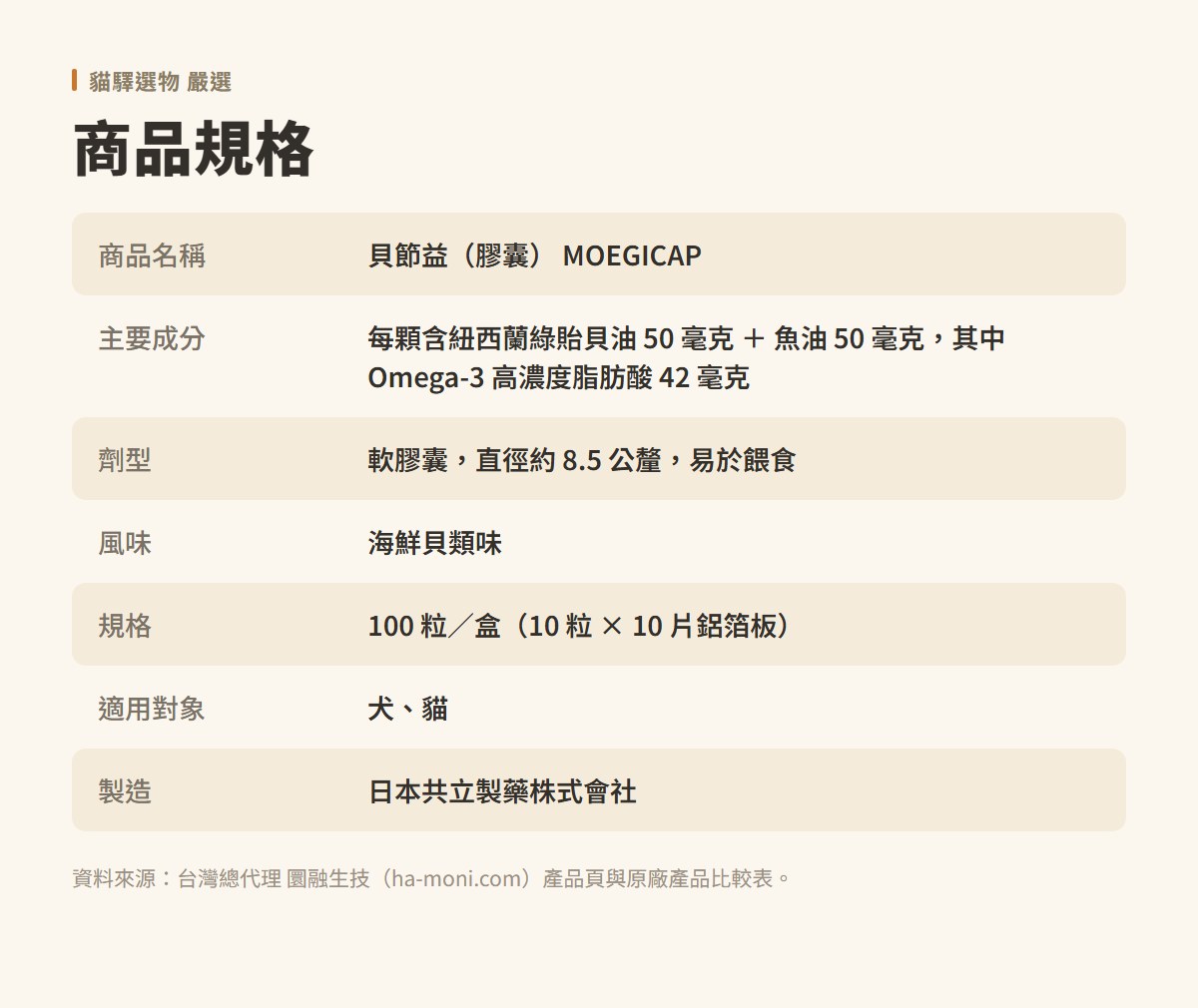
Task: Click the 劑型 row label
Action: click(x=125, y=460)
